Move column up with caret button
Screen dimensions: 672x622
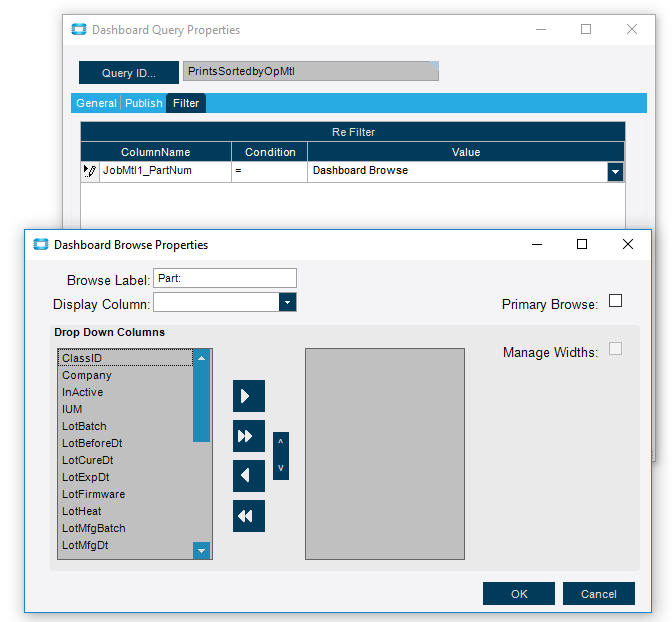(281, 442)
